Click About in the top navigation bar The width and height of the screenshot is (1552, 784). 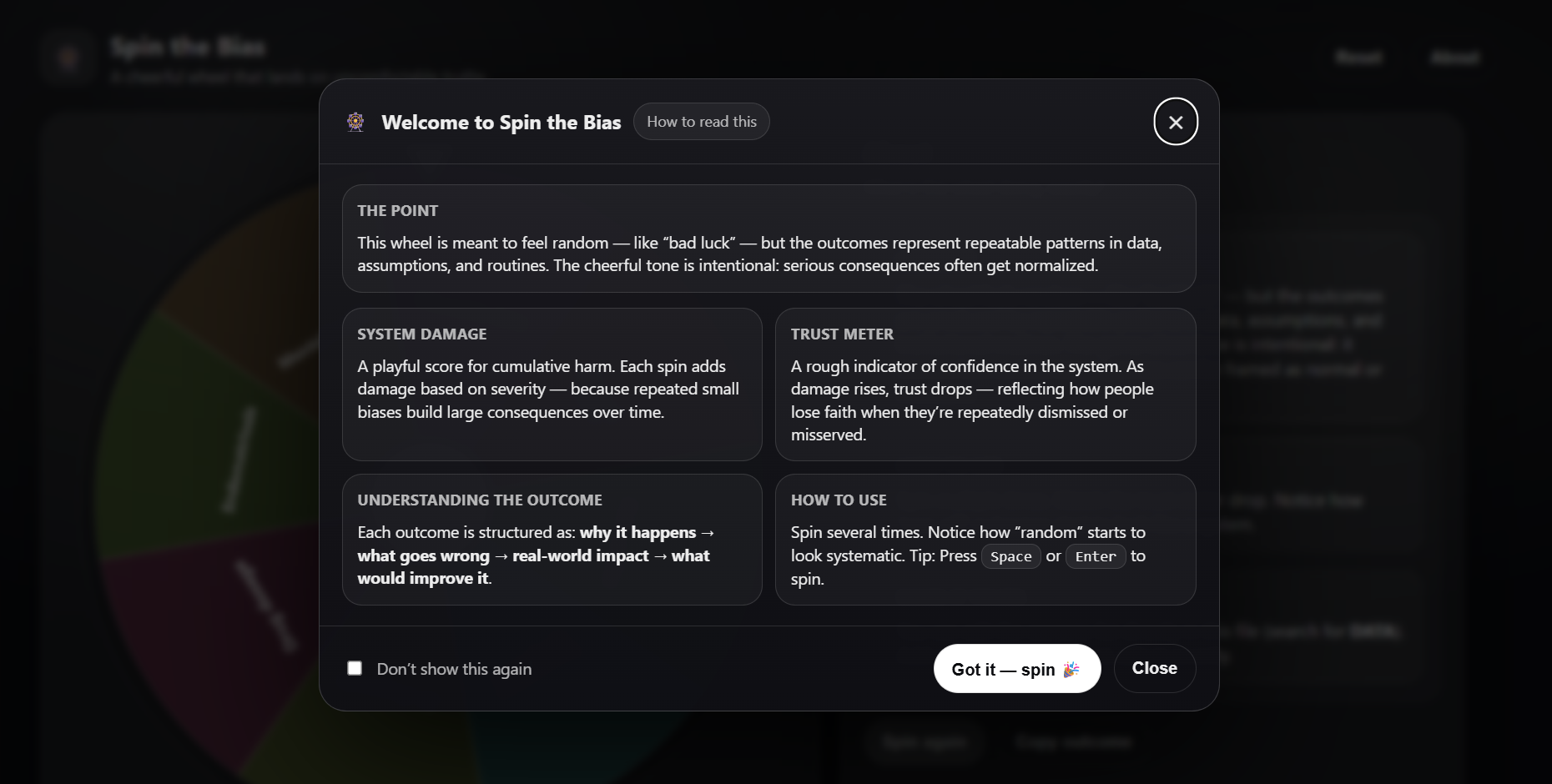pos(1453,57)
